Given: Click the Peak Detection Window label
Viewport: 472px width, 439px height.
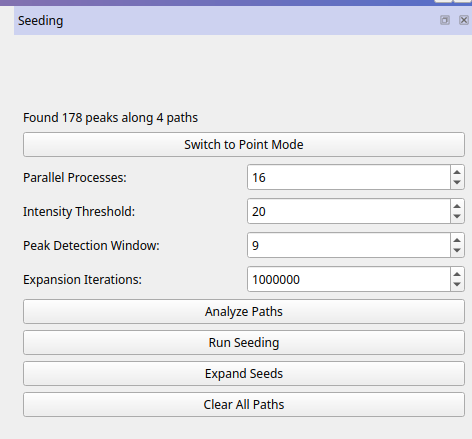Looking at the screenshot, I should [x=91, y=246].
